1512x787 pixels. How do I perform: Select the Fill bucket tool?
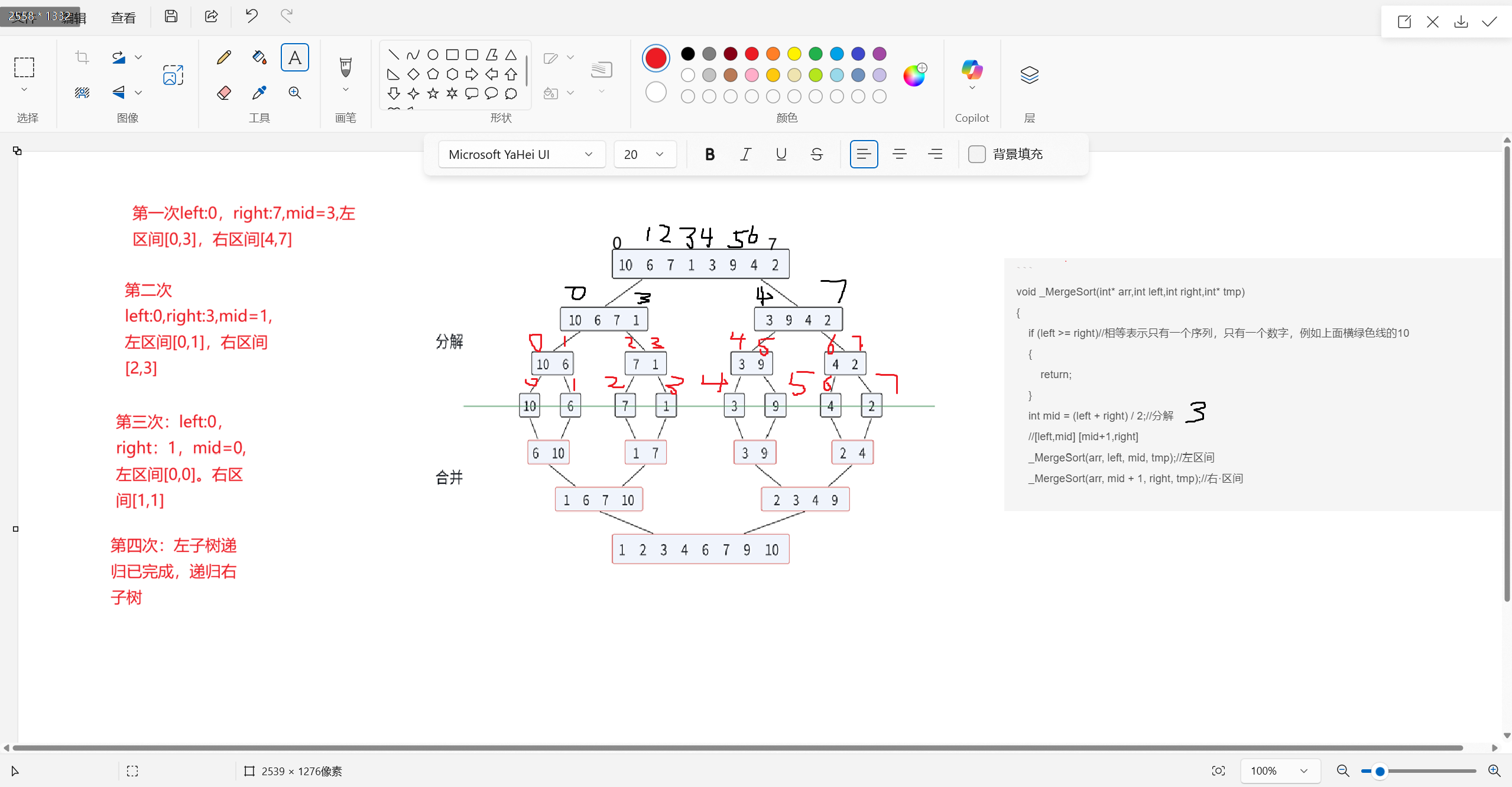click(x=259, y=57)
